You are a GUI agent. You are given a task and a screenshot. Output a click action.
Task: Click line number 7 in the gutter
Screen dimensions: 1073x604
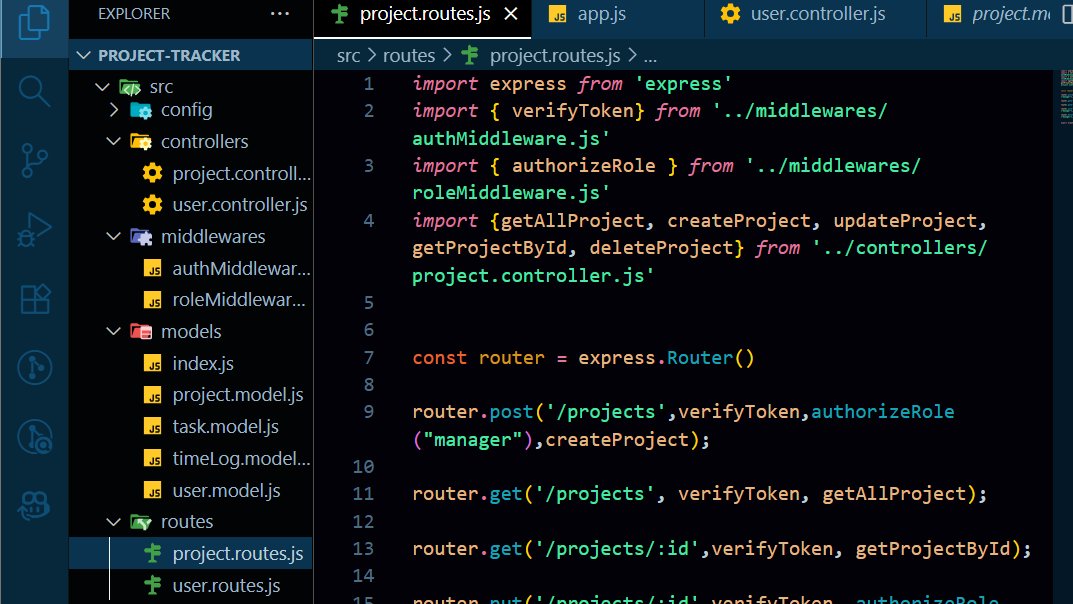pyautogui.click(x=368, y=358)
